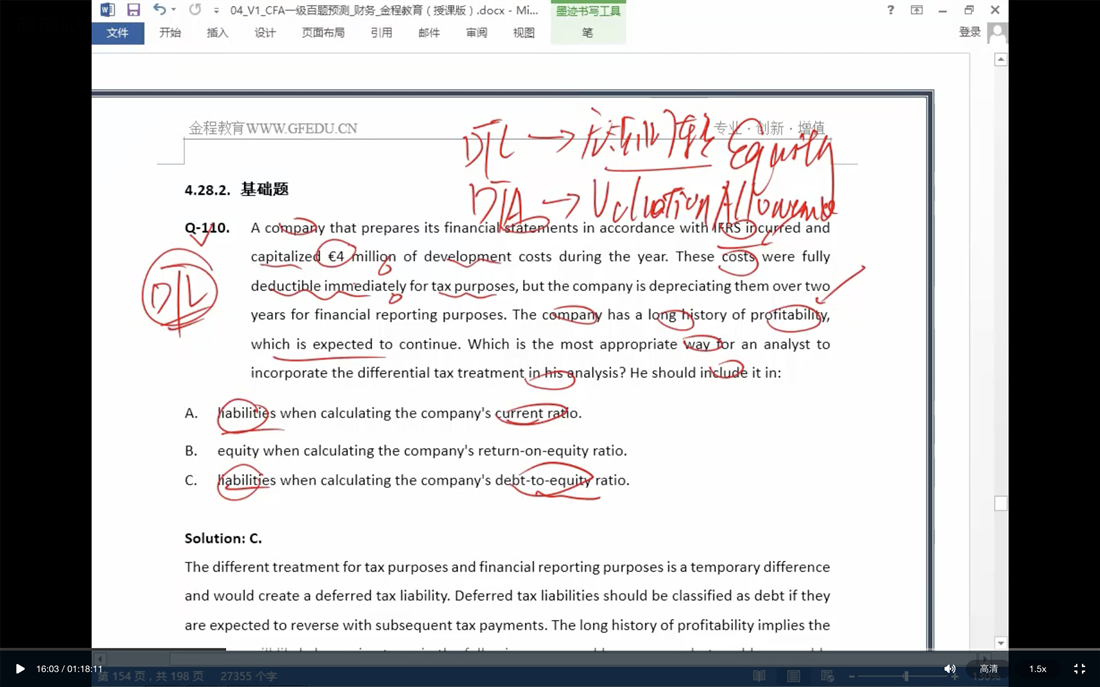The image size is (1100, 687).
Task: Open the 笔 (Pen) ink tools tab
Action: coord(588,33)
